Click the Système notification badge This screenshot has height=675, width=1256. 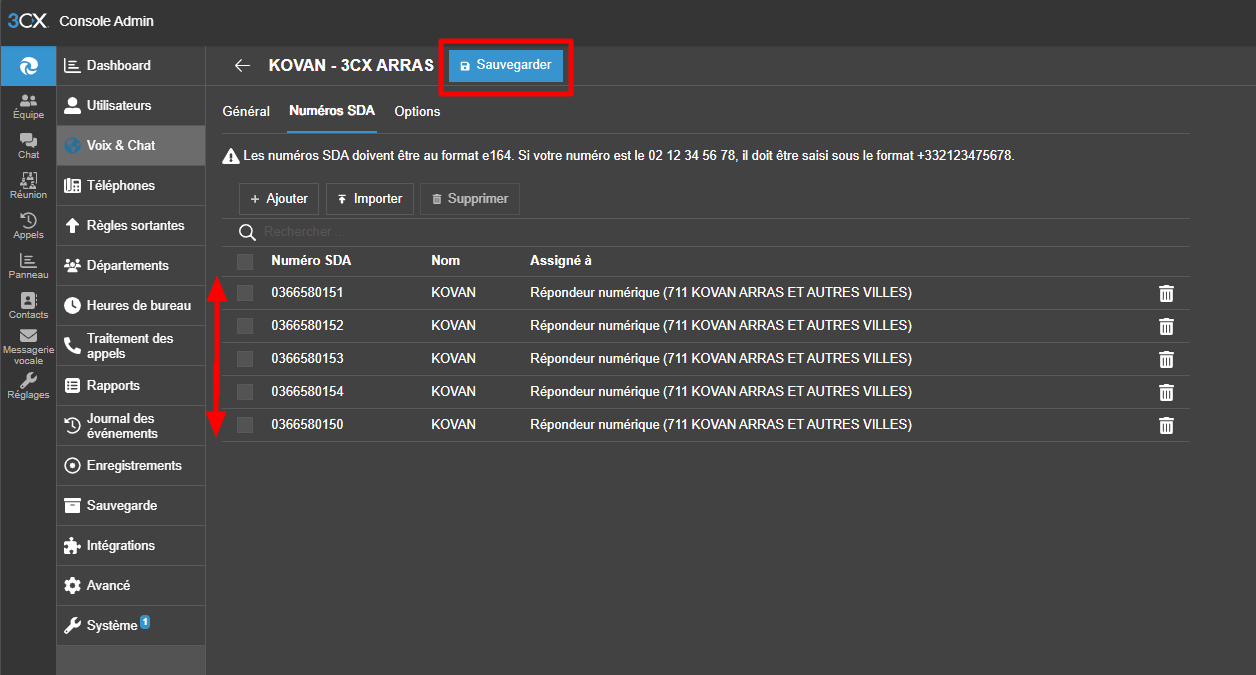pyautogui.click(x=145, y=621)
